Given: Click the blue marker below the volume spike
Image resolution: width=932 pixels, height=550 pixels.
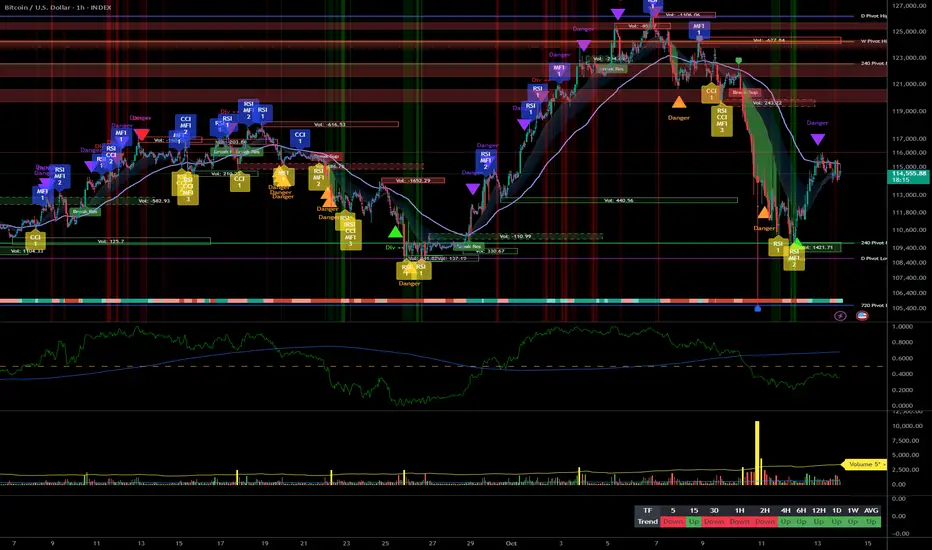Looking at the screenshot, I should click(757, 308).
